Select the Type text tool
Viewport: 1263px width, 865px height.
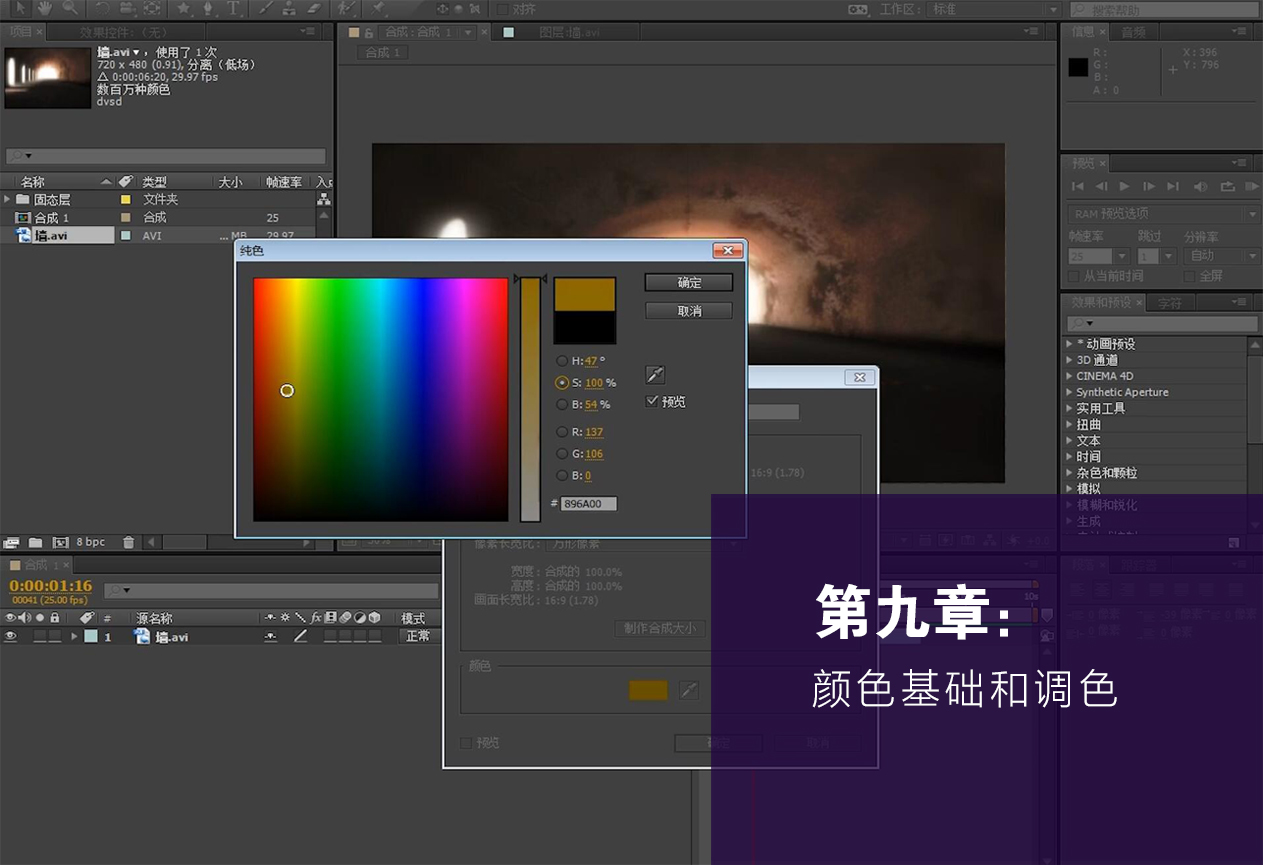click(232, 8)
